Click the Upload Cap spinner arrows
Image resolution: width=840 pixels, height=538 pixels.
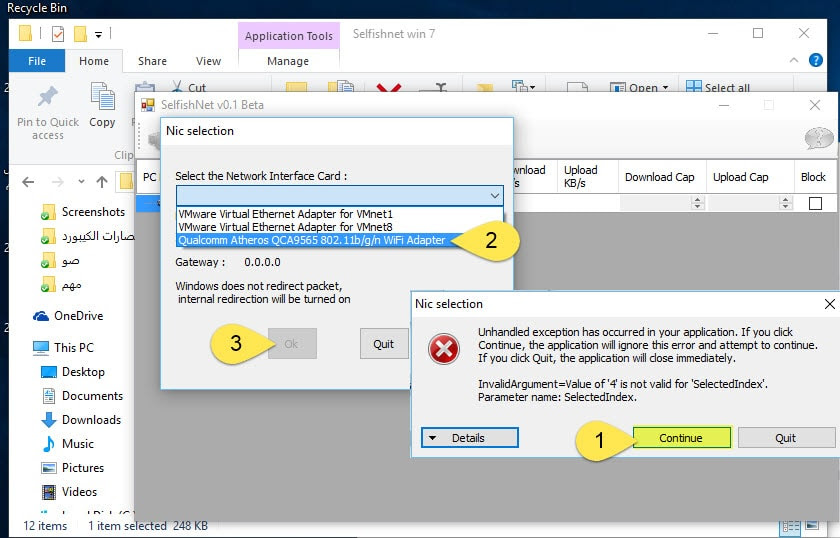coord(785,203)
